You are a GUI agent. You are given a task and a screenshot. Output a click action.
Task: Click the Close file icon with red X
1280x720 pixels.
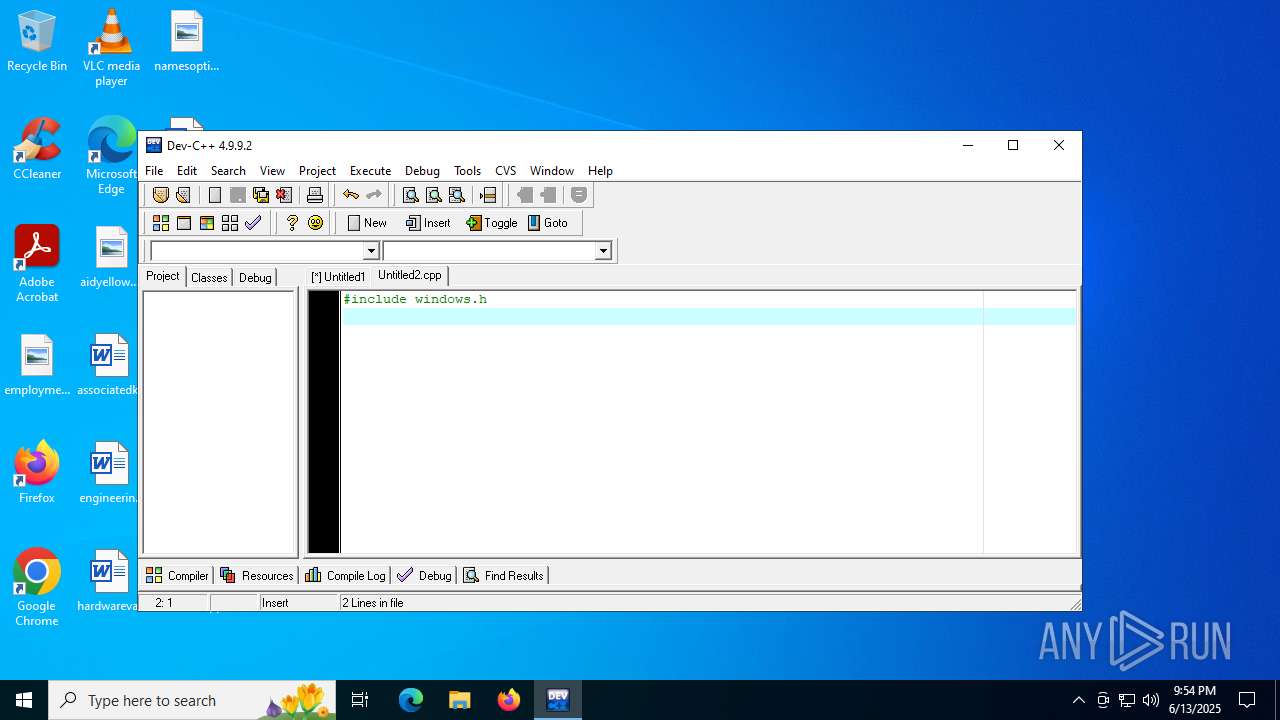pyautogui.click(x=284, y=195)
